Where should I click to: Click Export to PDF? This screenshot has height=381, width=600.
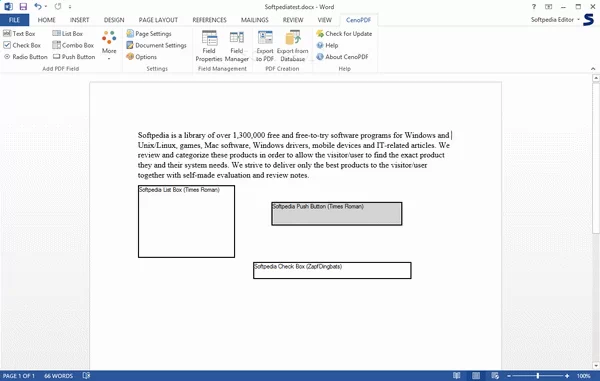point(265,46)
